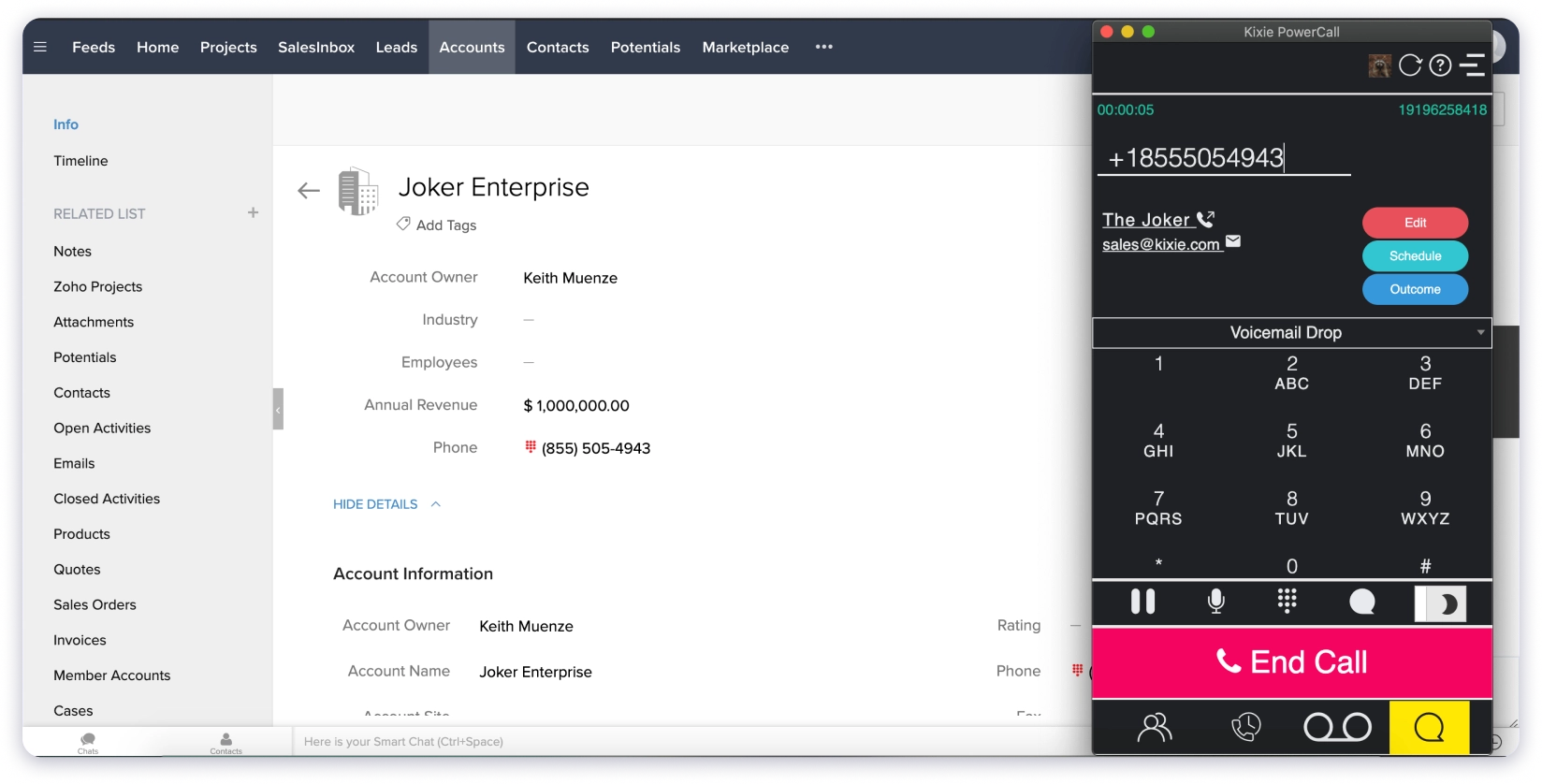The image size is (1542, 784).
Task: Open the Marketplace tab
Action: (x=746, y=47)
